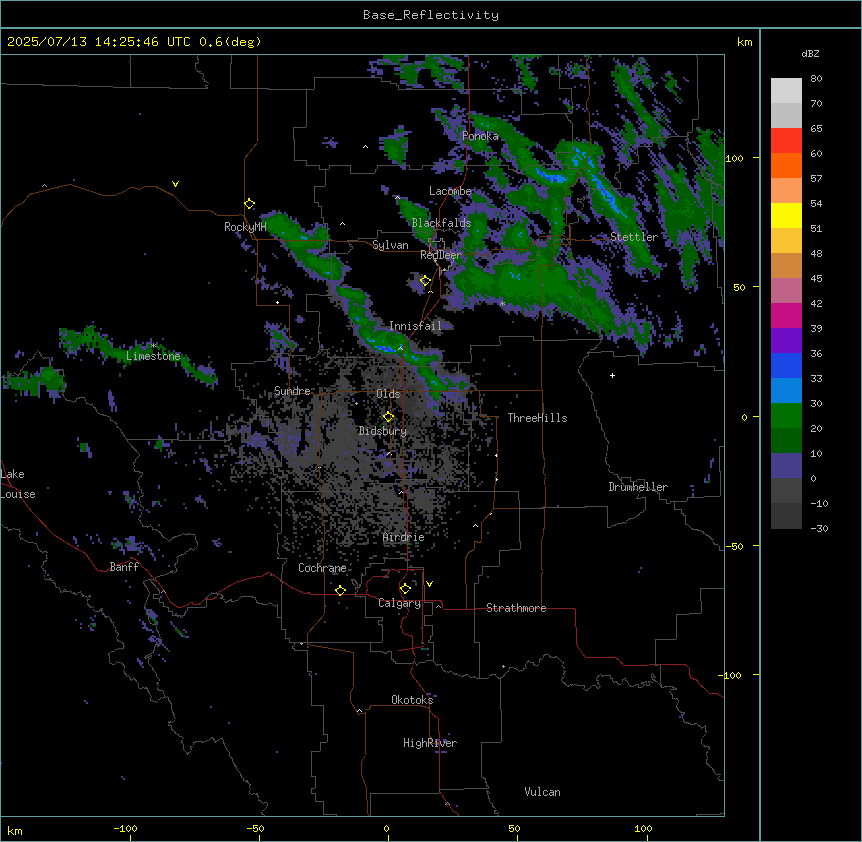
Task: Click the Vulcan label
Action: pyautogui.click(x=543, y=792)
